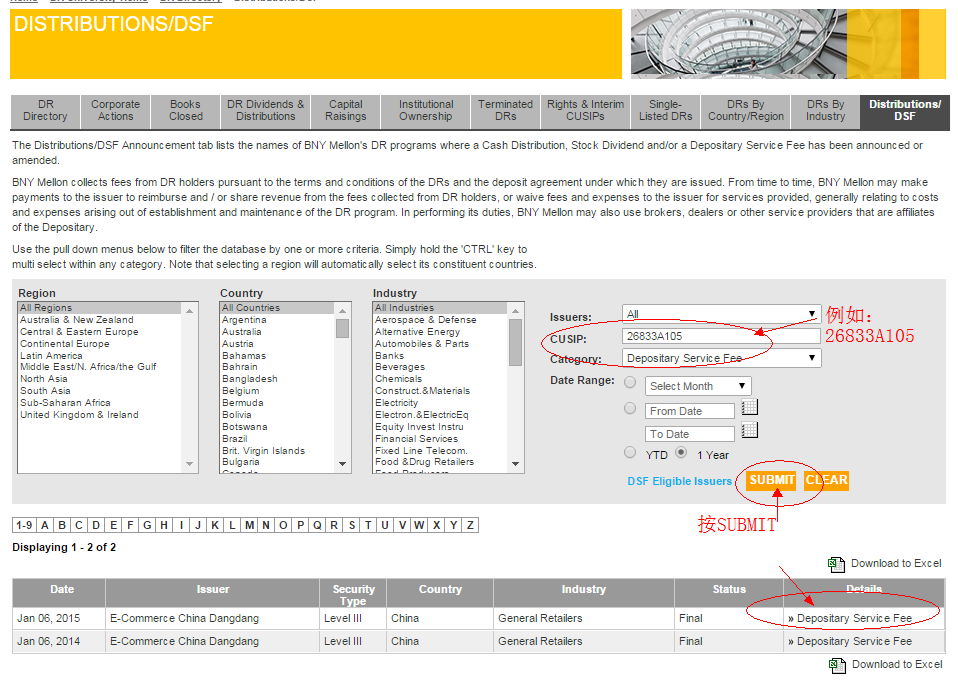Open the Single-Listed DRs tab
958x684 pixels.
tap(665, 111)
